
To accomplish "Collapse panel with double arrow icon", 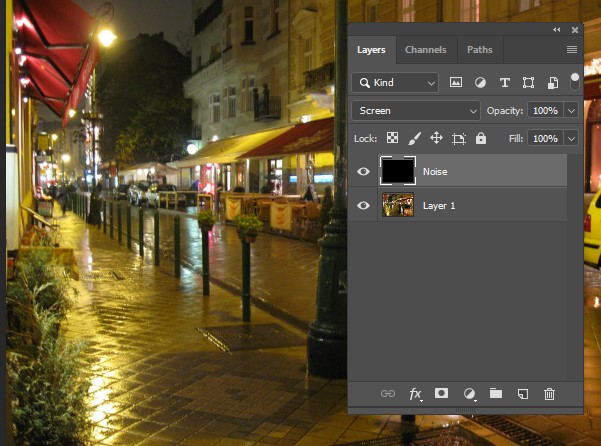I will tap(557, 30).
